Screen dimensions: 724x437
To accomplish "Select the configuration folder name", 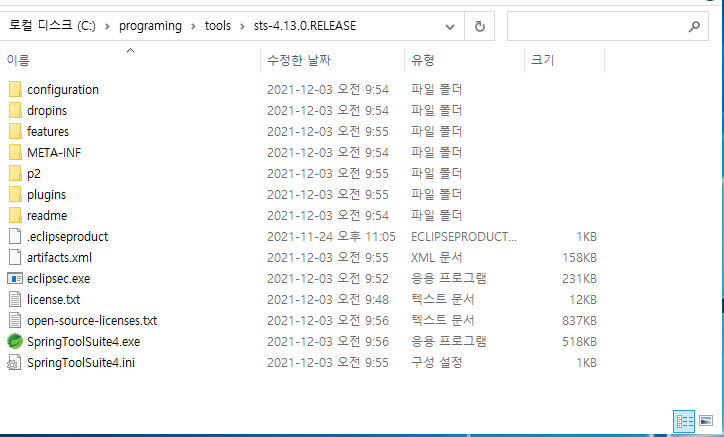I will pyautogui.click(x=63, y=90).
